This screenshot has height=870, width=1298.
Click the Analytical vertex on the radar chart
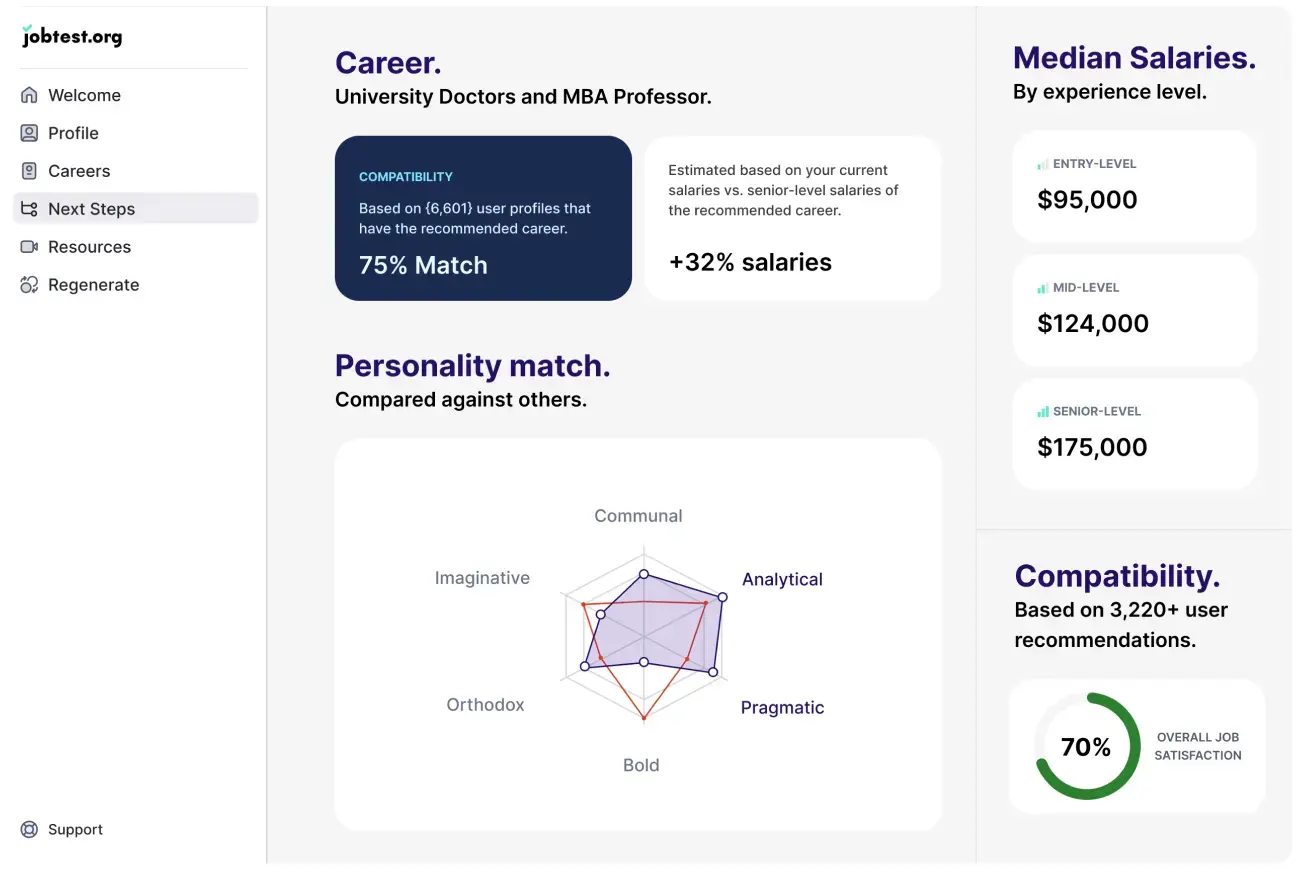click(722, 596)
